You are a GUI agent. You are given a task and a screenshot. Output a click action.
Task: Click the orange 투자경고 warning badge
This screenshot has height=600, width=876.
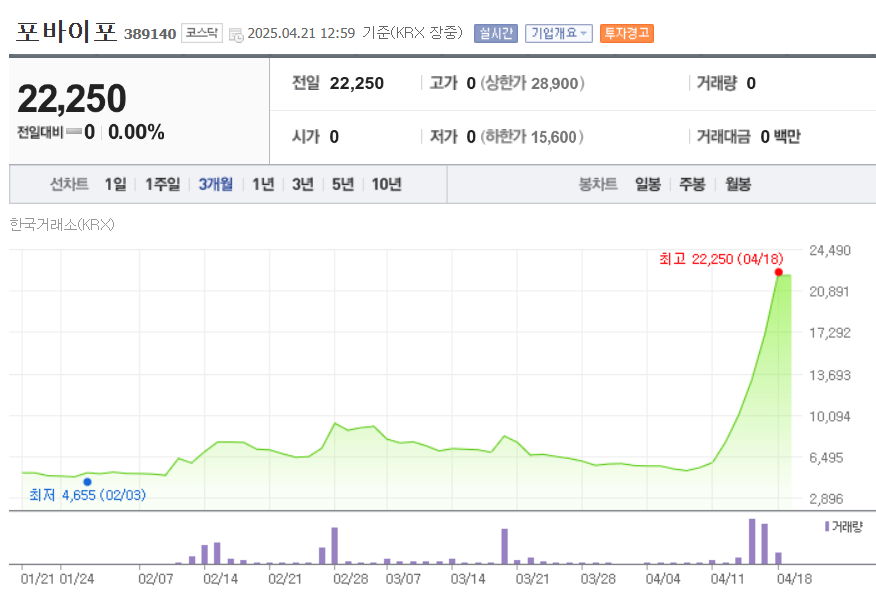pyautogui.click(x=626, y=32)
